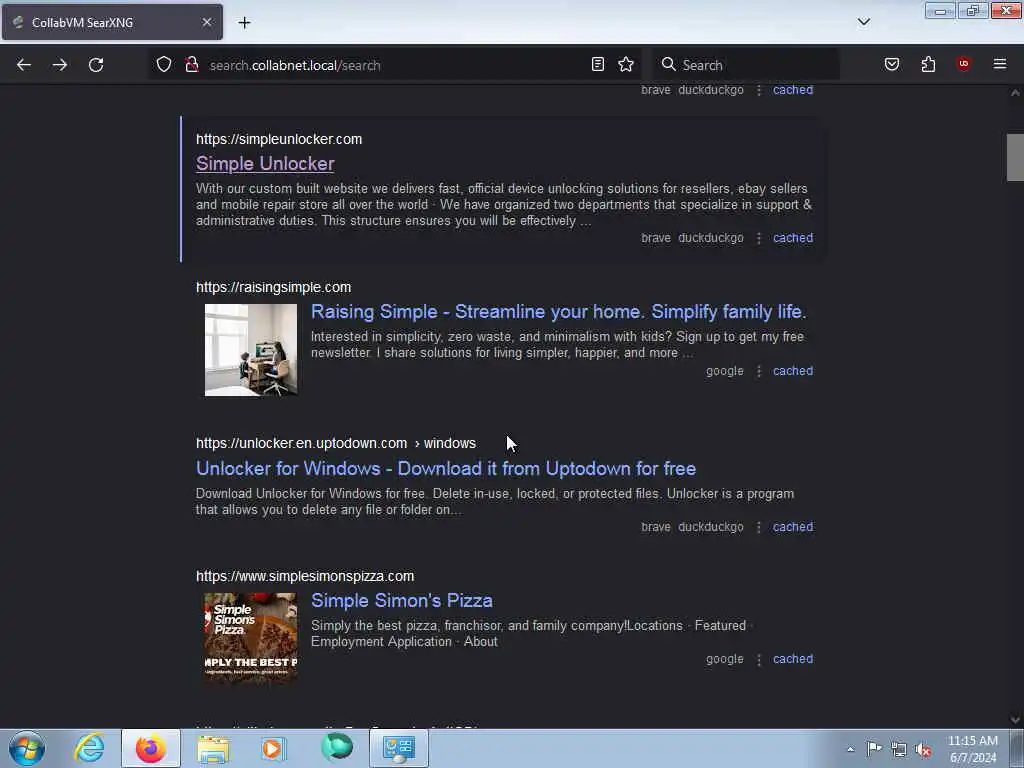Expand more options dots on topmost result

758,91
